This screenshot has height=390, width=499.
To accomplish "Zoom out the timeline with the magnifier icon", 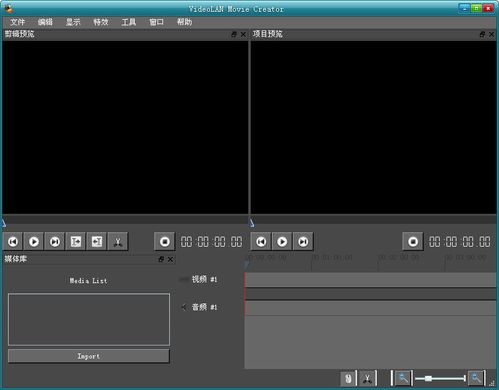I will tap(403, 379).
